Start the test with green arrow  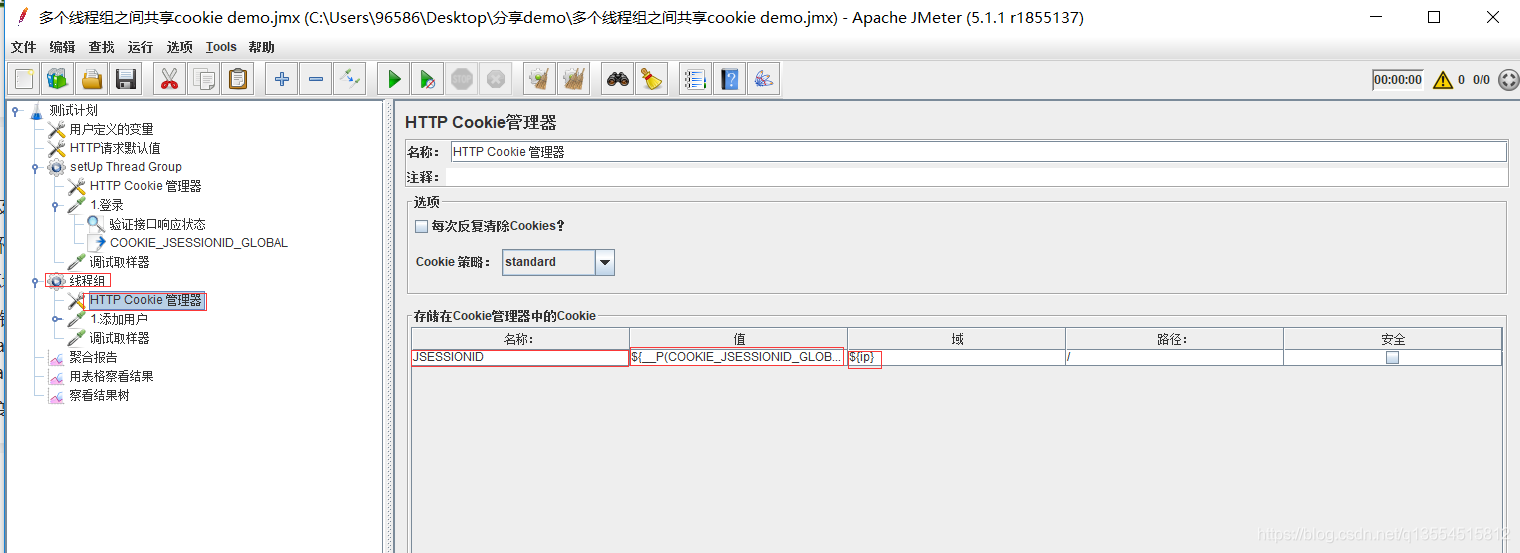coord(394,79)
